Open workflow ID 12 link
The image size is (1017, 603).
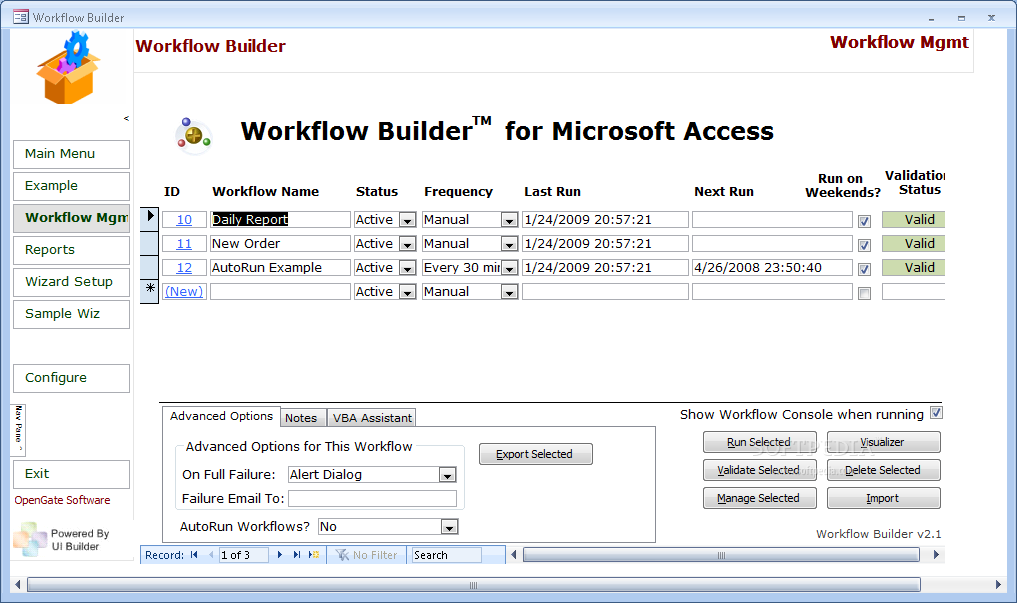pyautogui.click(x=184, y=268)
